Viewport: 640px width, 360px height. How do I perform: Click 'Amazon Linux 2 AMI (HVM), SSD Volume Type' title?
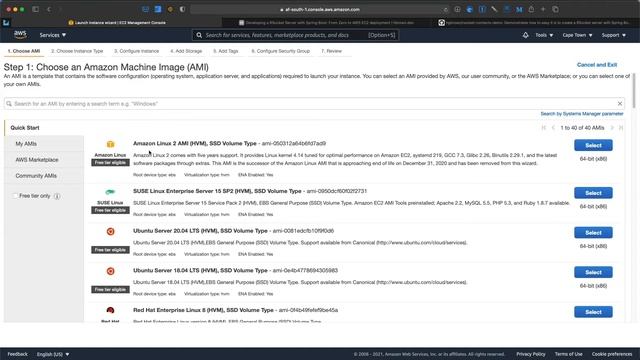[195, 143]
